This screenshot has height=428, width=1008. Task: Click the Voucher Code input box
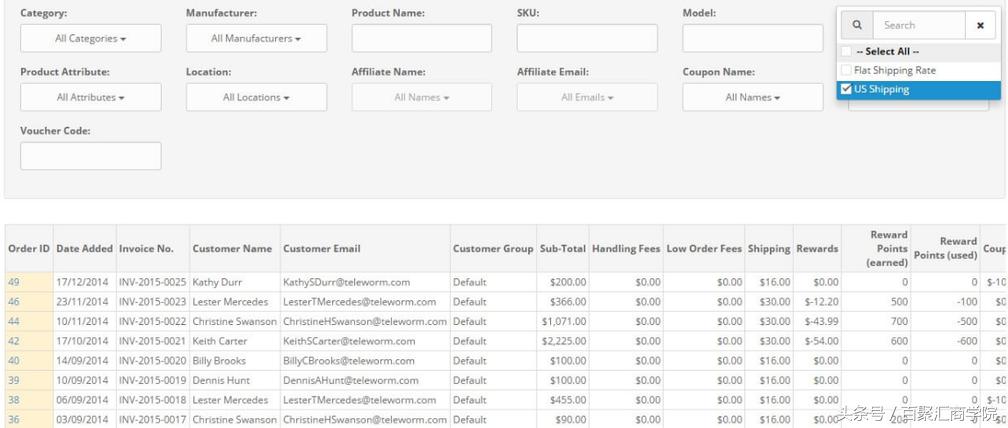click(x=90, y=156)
